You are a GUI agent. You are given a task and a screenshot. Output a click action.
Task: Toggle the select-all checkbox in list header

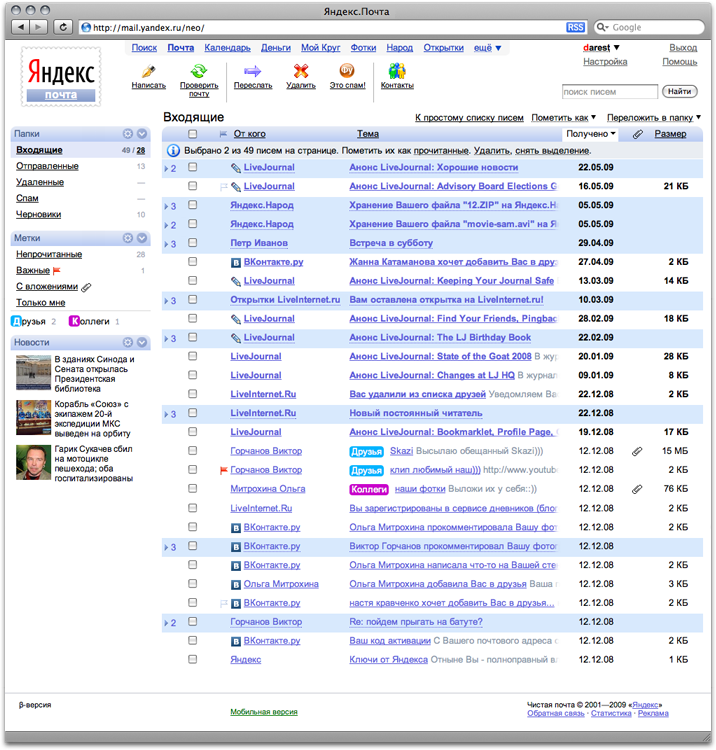tap(193, 134)
